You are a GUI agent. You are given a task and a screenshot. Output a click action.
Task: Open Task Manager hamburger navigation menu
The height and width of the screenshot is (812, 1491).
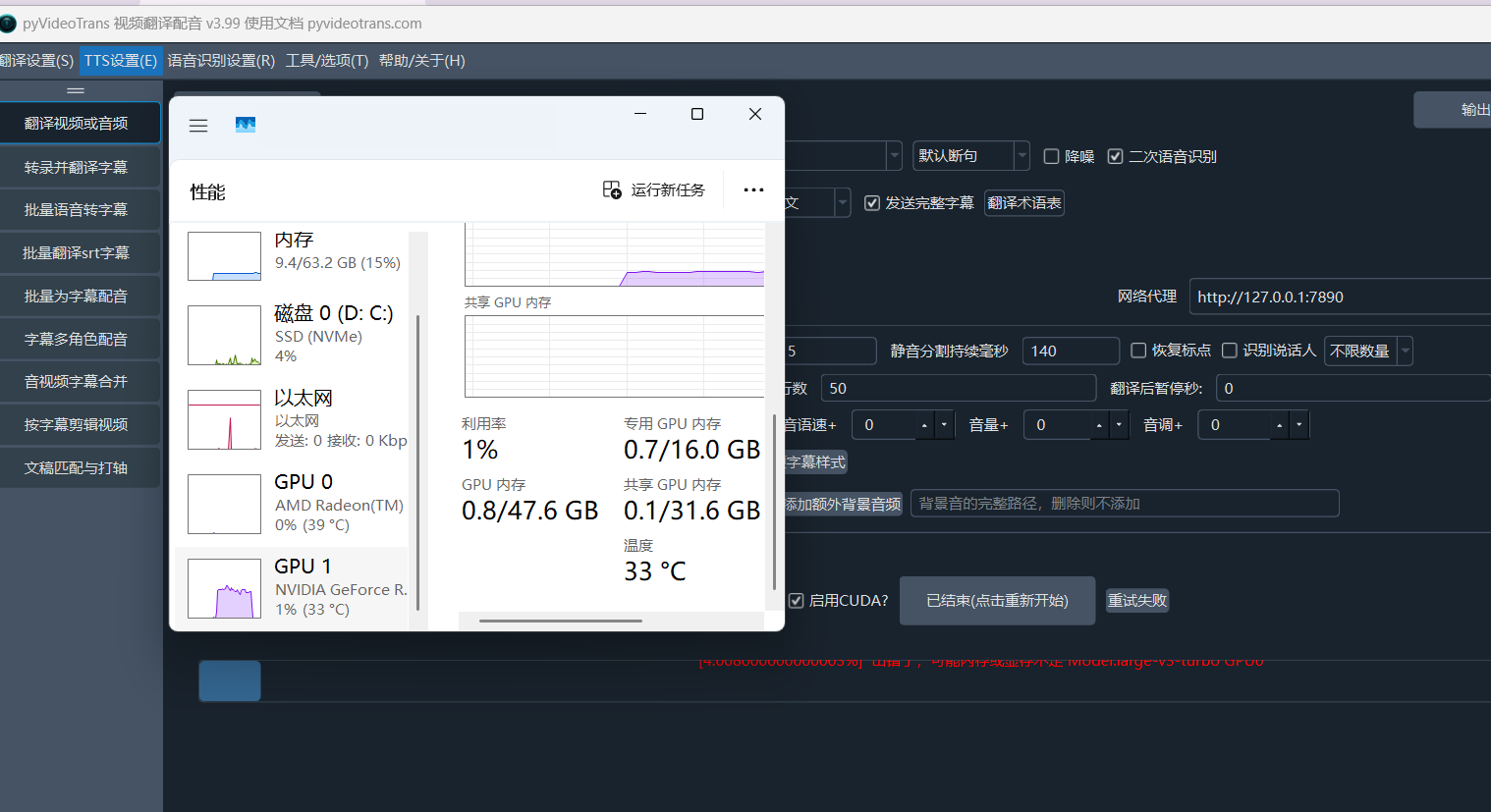tap(198, 126)
